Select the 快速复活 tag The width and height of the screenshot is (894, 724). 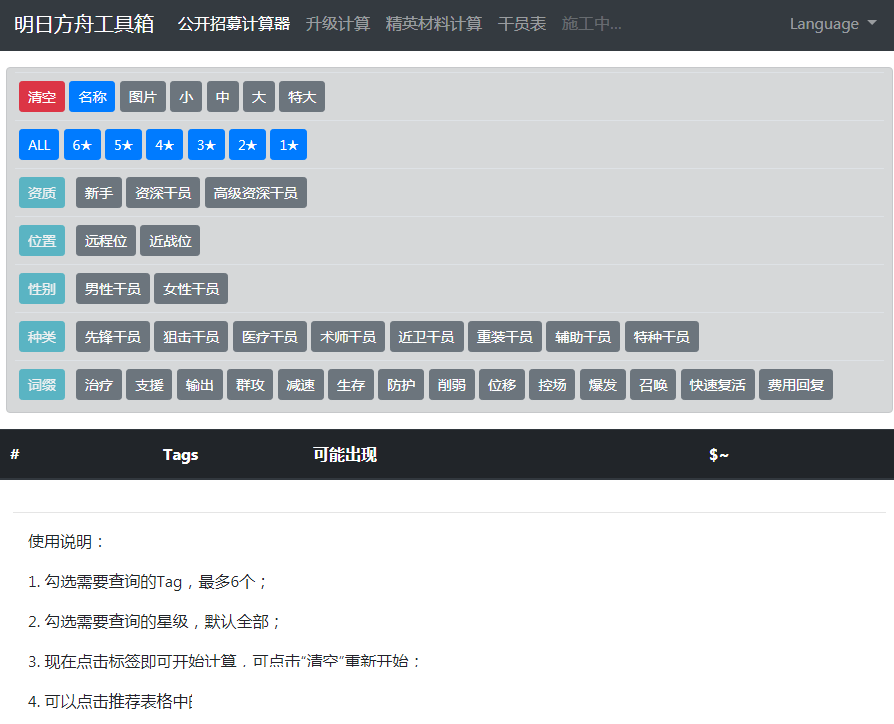(x=717, y=385)
